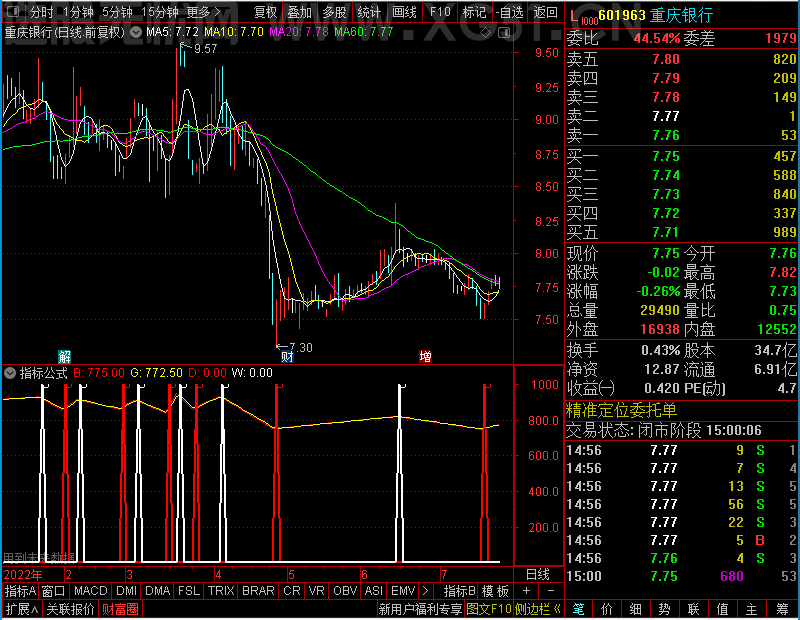Open 图文F10 info page
Image resolution: width=800 pixels, height=620 pixels.
tap(489, 609)
